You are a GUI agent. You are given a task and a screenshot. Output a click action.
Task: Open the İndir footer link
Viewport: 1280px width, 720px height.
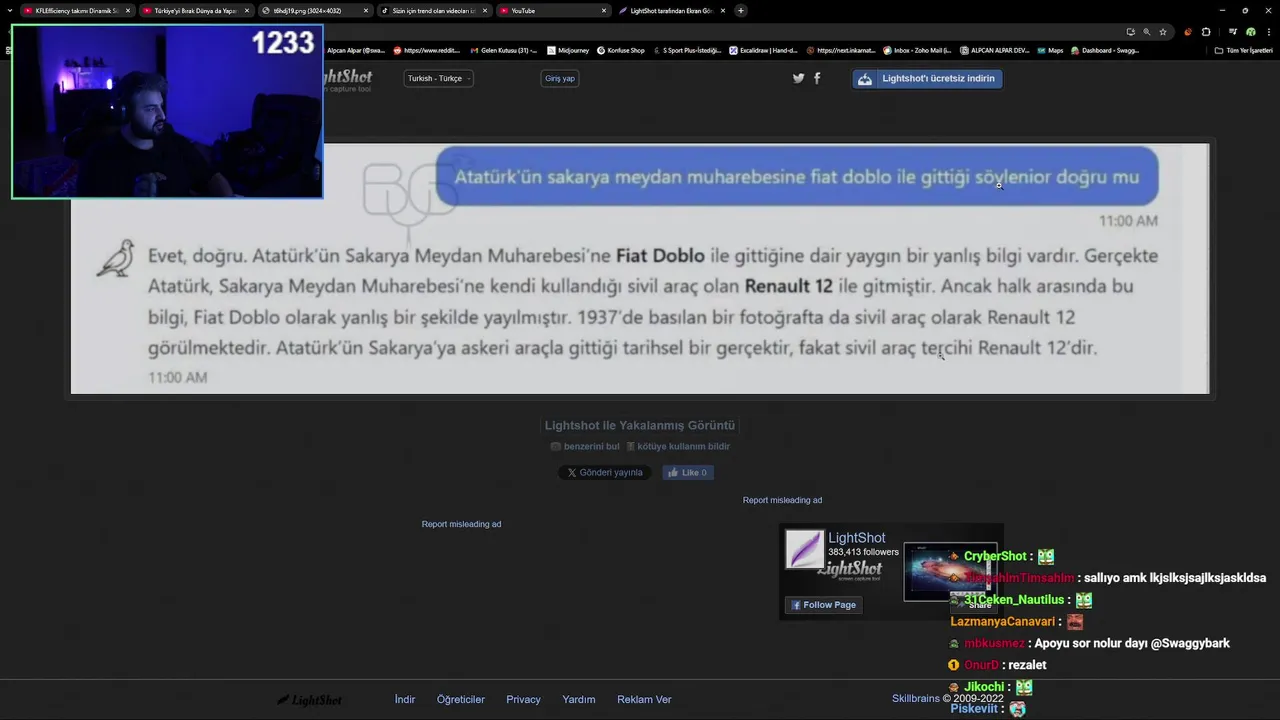pos(405,700)
